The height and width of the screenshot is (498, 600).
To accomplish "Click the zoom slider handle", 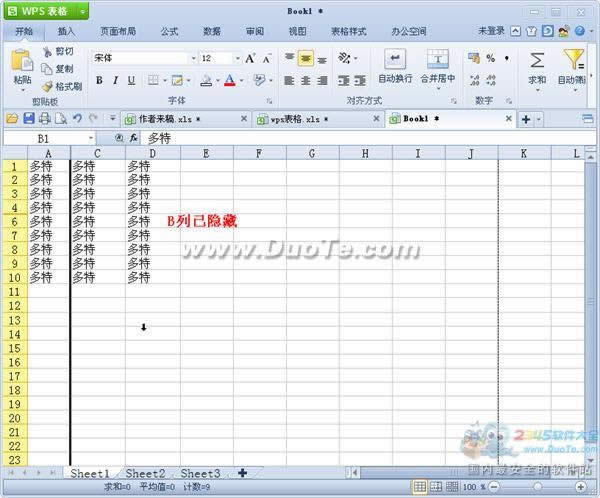I will point(538,487).
